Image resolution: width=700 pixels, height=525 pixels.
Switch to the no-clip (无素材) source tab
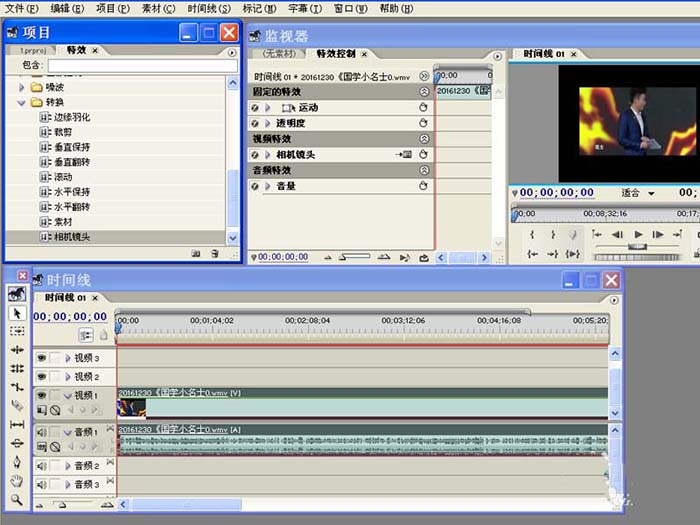pyautogui.click(x=279, y=54)
